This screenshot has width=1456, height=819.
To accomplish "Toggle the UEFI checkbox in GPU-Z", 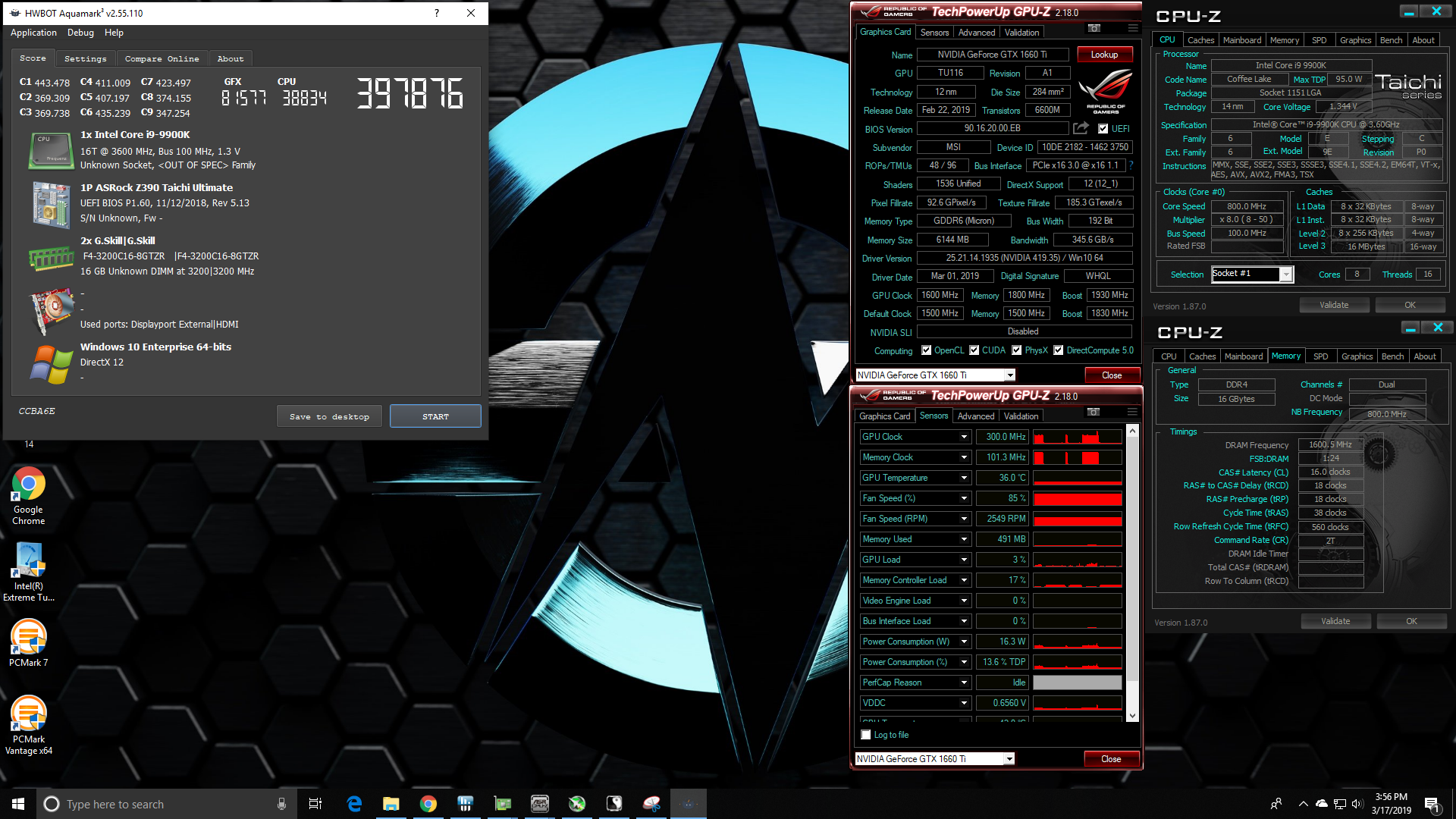I will tap(1103, 129).
